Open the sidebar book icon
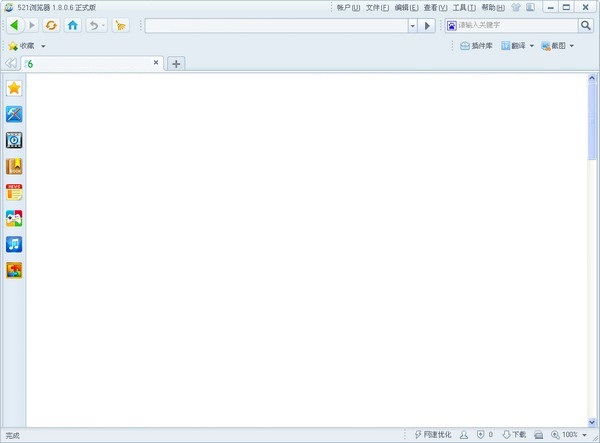The width and height of the screenshot is (600, 443). pyautogui.click(x=14, y=166)
